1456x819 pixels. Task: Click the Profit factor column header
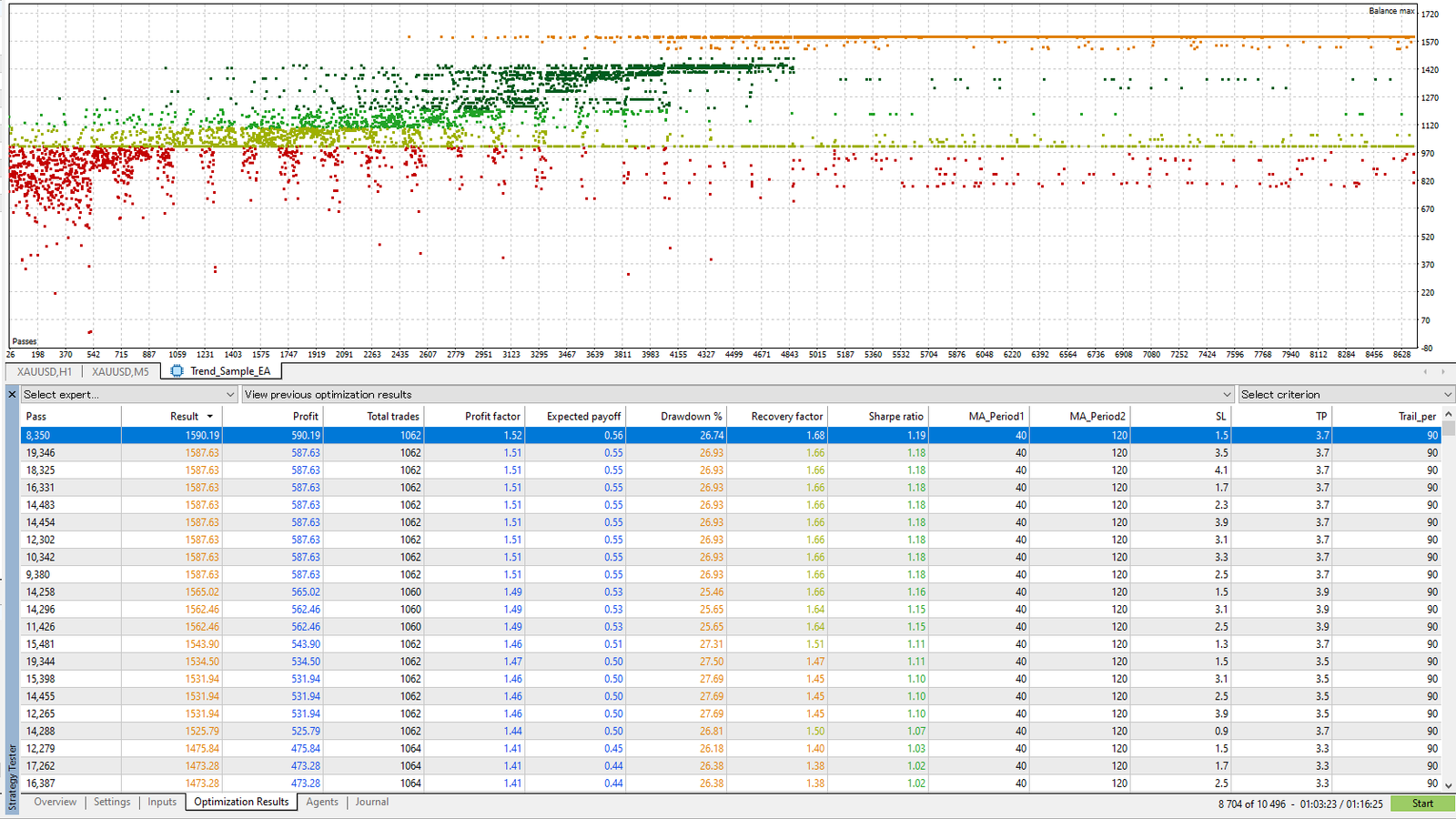click(492, 416)
